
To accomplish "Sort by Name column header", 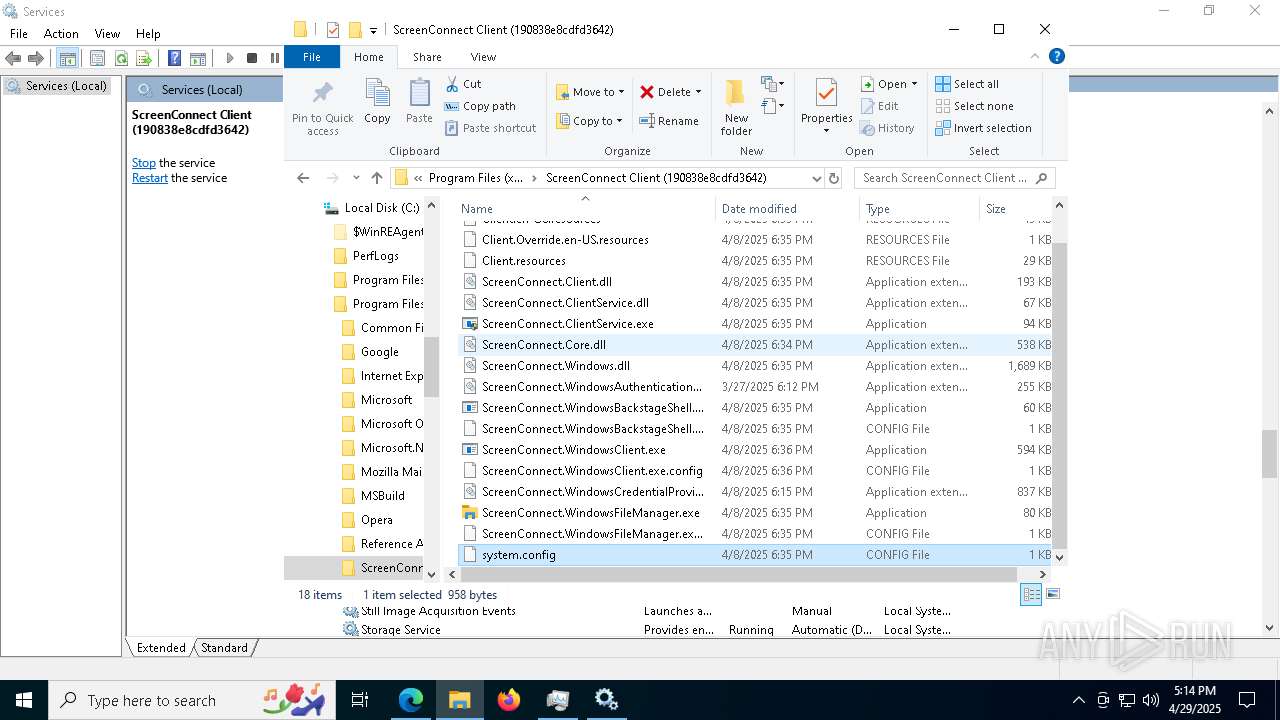I will [585, 209].
